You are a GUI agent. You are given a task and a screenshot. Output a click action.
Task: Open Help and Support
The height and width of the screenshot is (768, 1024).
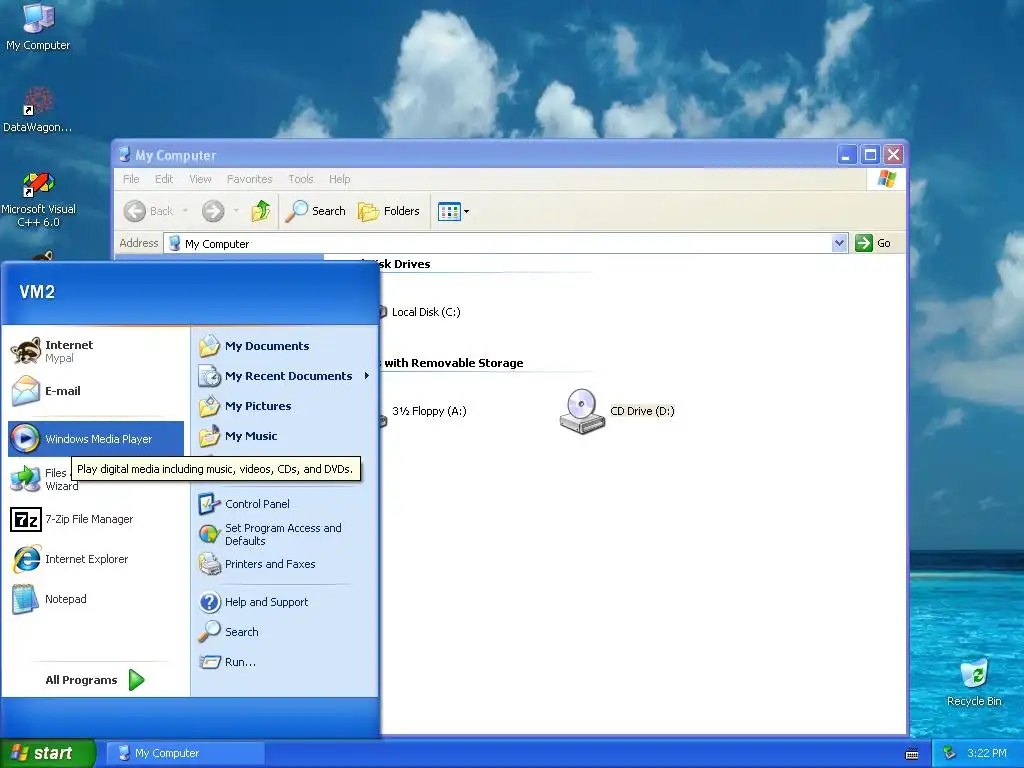[285, 602]
